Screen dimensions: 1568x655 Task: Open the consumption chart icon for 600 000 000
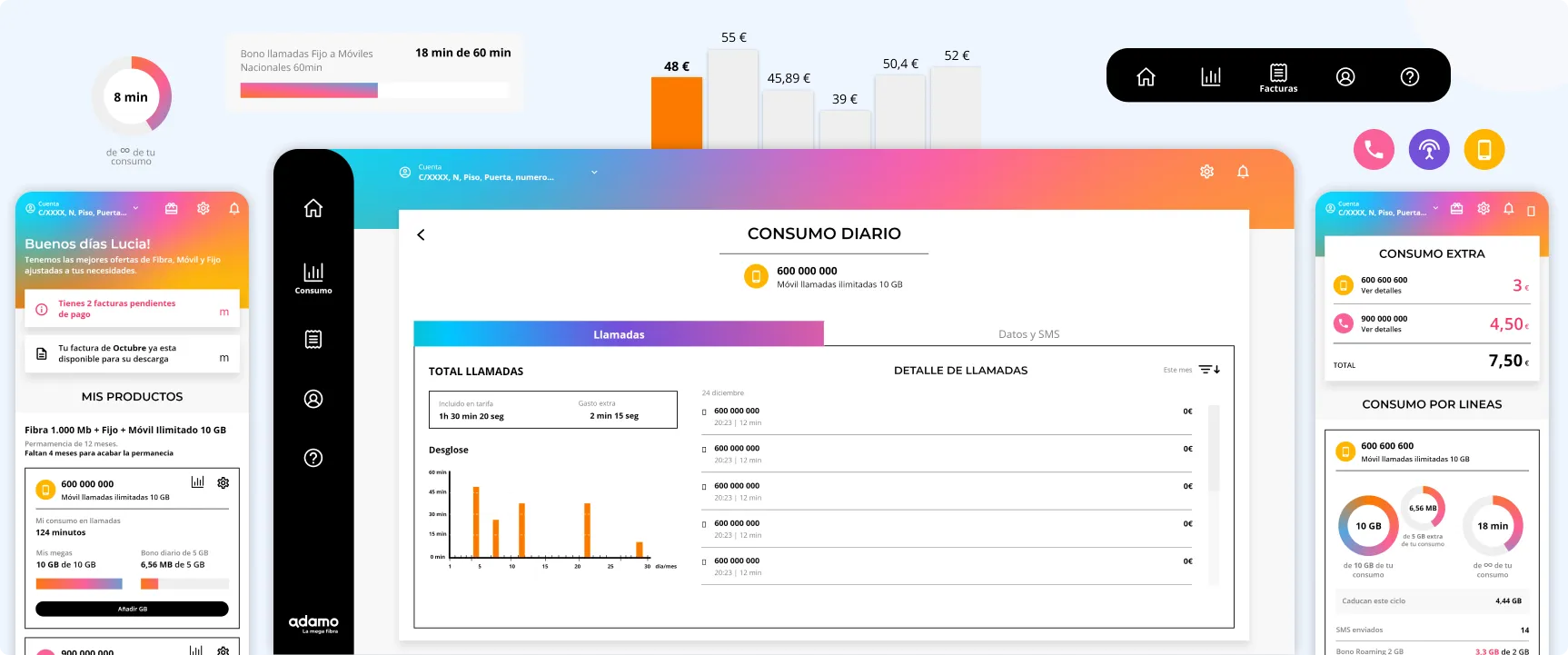(197, 482)
